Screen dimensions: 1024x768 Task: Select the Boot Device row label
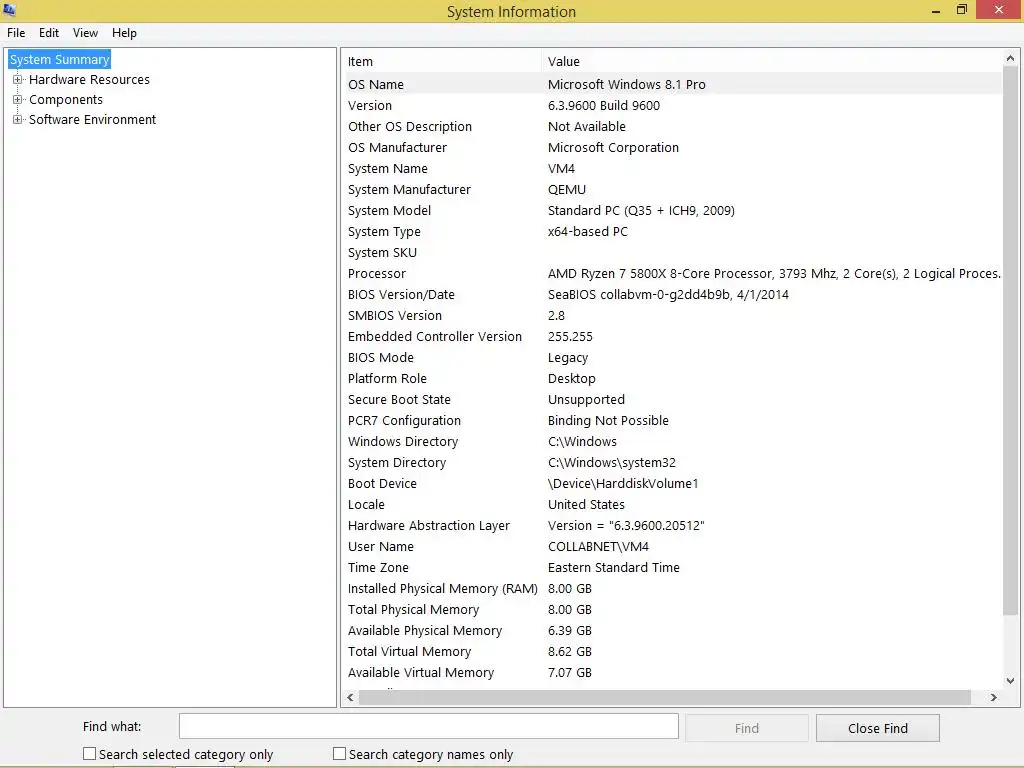382,484
